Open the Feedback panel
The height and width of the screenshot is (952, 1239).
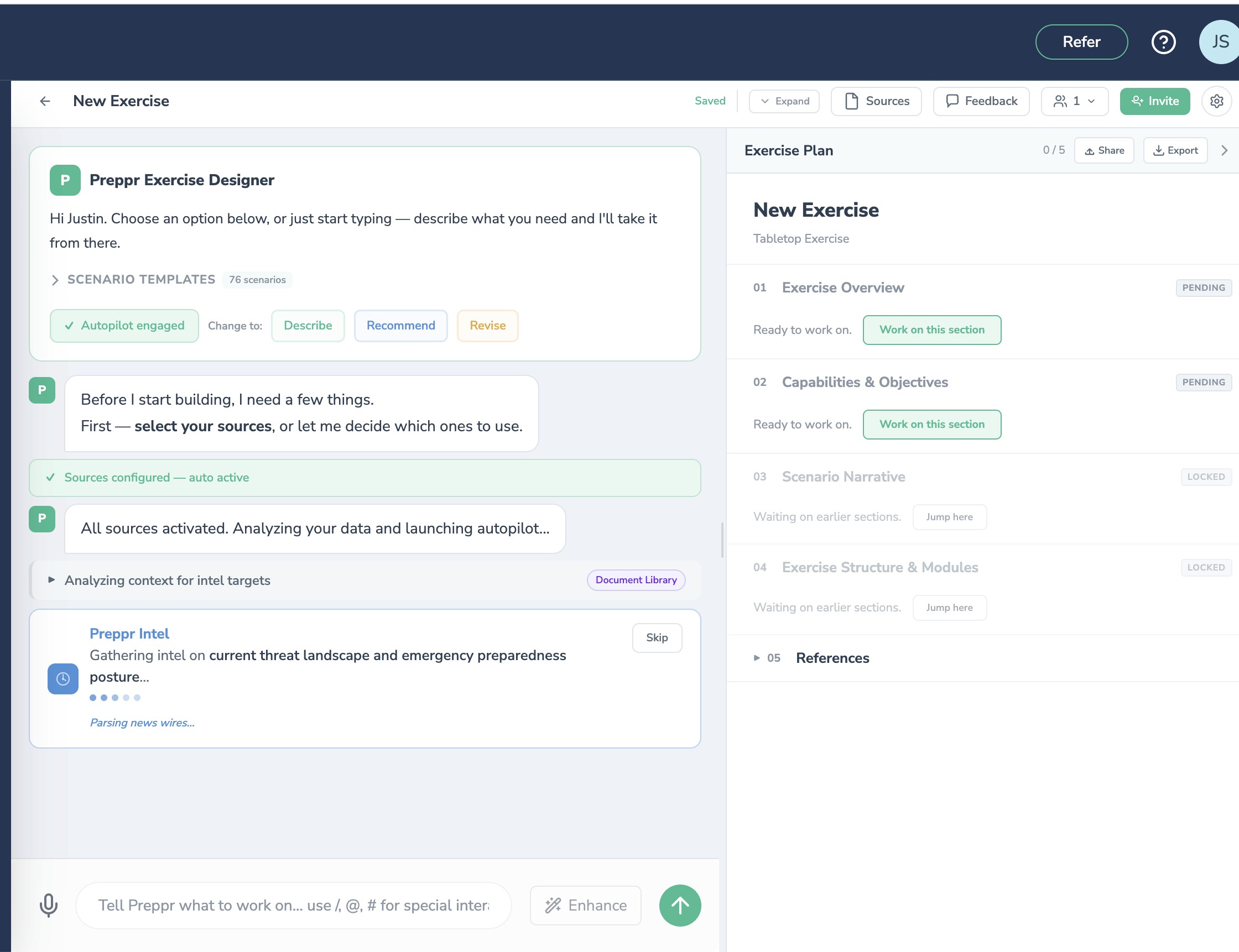click(981, 101)
